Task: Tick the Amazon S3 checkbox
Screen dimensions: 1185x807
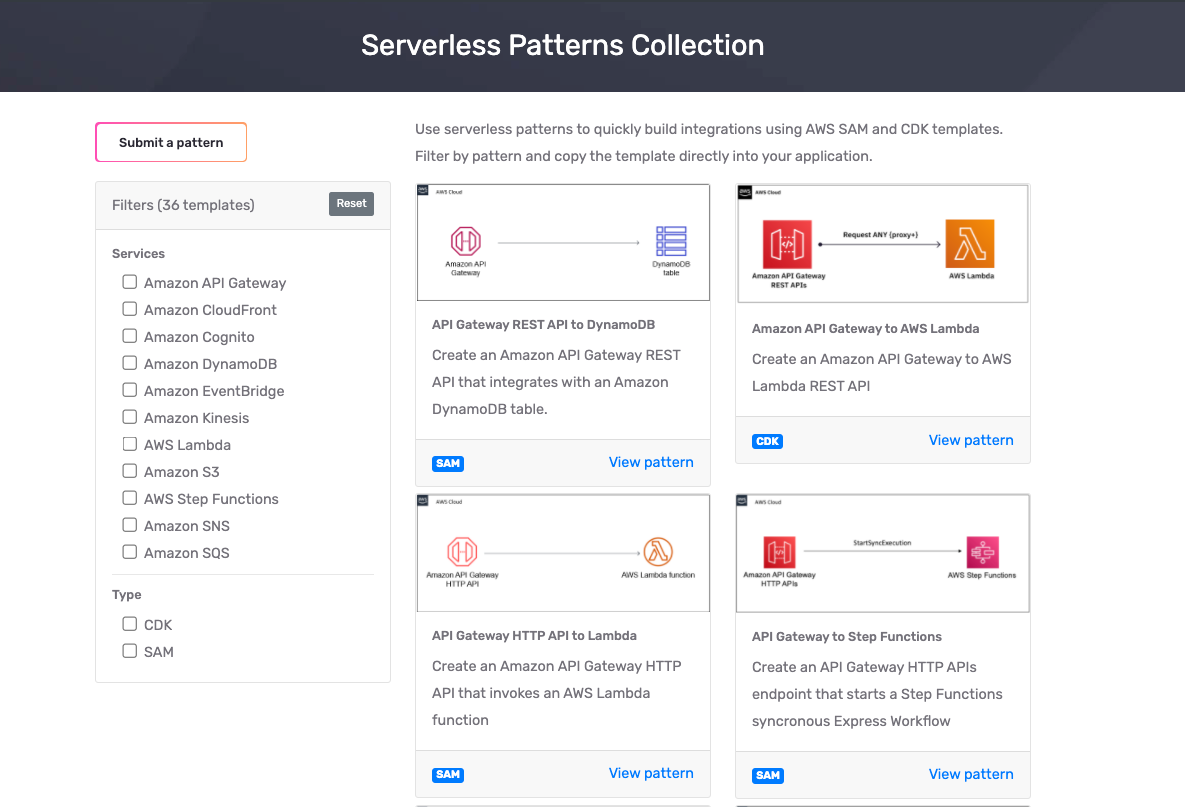Action: [x=130, y=472]
